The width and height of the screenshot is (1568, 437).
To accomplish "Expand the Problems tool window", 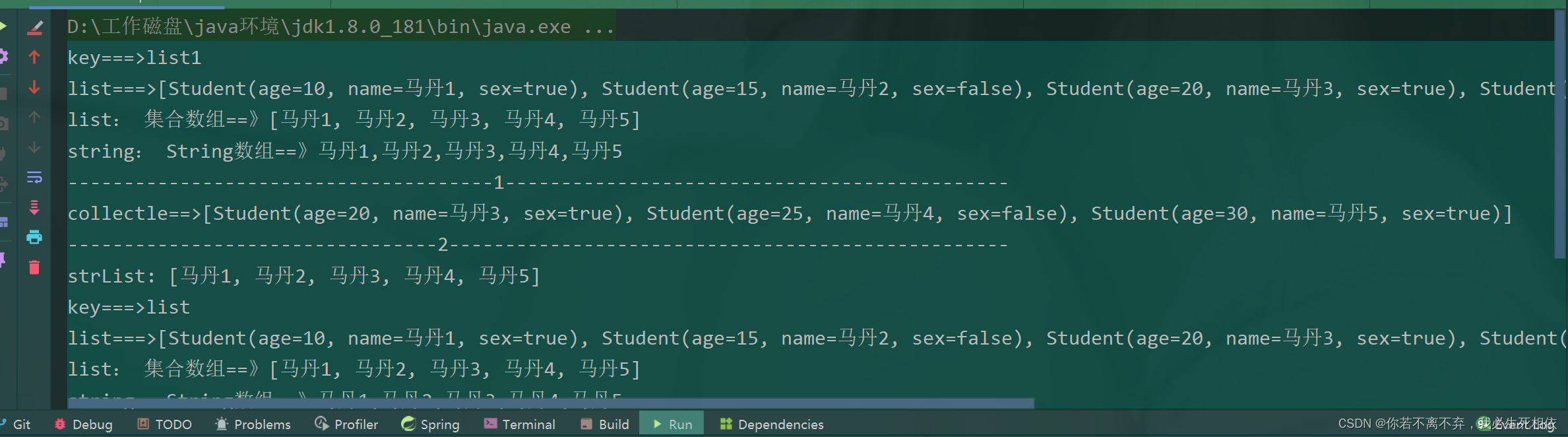I will click(253, 424).
